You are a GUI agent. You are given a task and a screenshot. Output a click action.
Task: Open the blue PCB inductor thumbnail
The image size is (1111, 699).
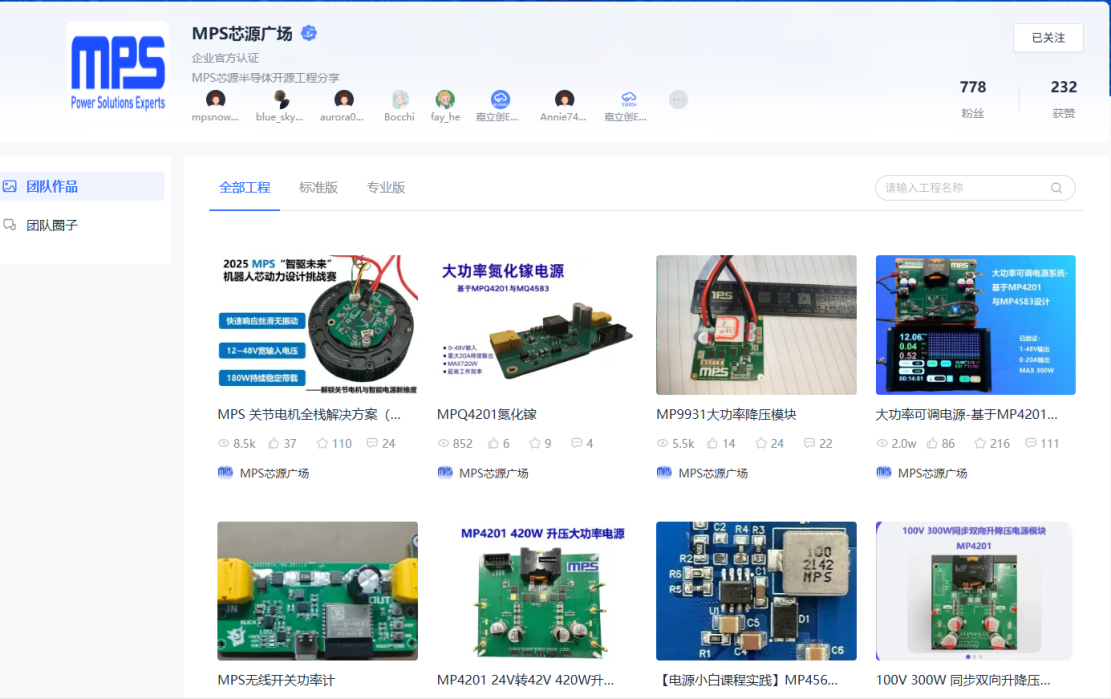click(x=756, y=591)
